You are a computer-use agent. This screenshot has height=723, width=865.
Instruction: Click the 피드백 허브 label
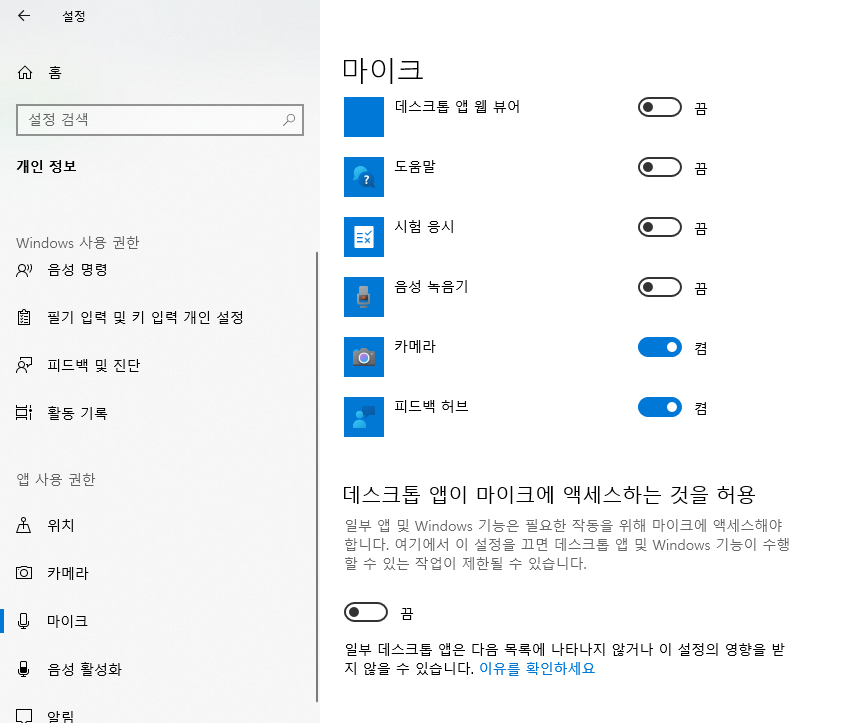pyautogui.click(x=431, y=406)
